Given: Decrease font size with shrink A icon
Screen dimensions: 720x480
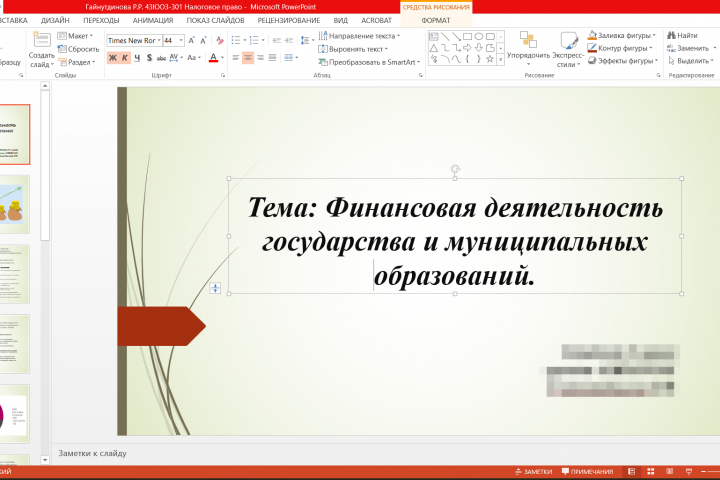Looking at the screenshot, I should point(203,40).
